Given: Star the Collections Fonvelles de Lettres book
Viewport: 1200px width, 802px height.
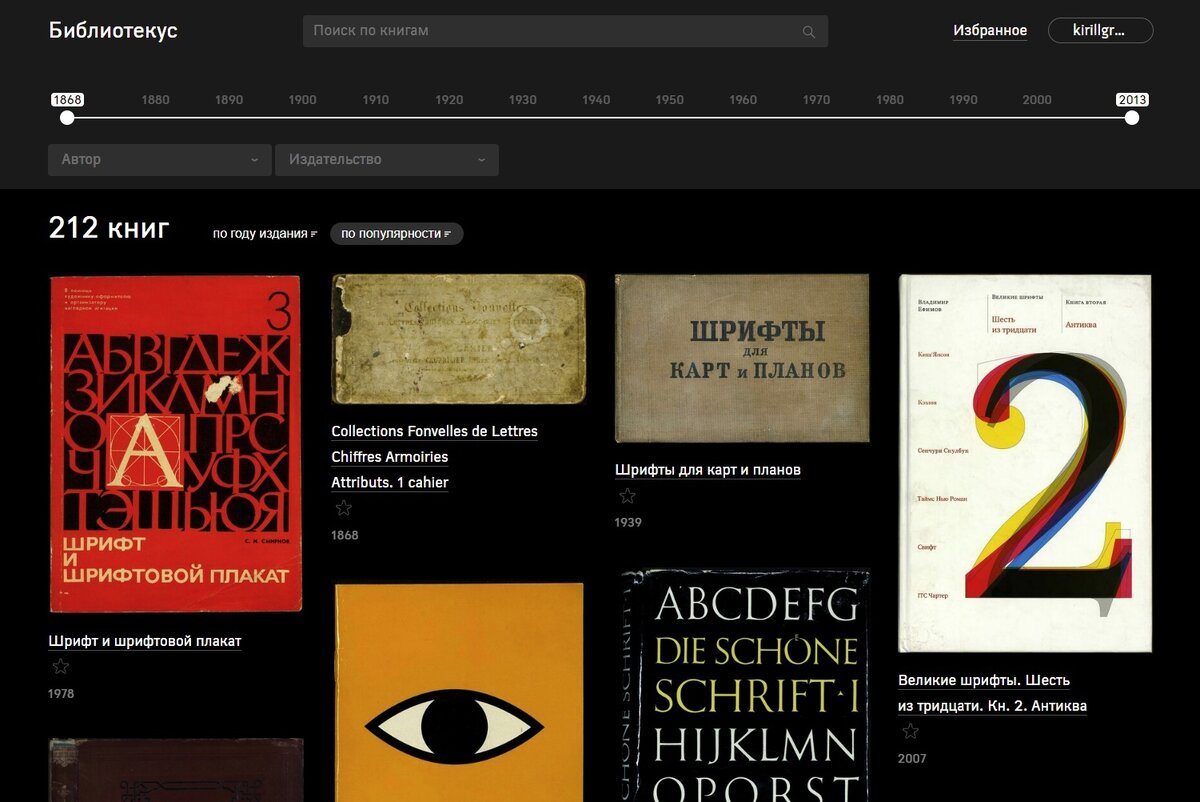Looking at the screenshot, I should pos(343,508).
